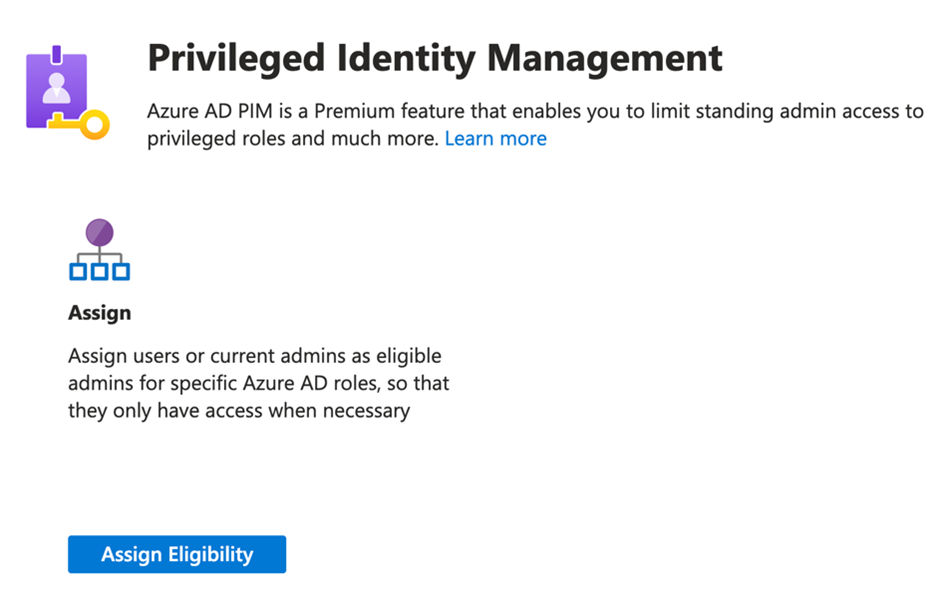Open the Learn more link

[x=495, y=139]
